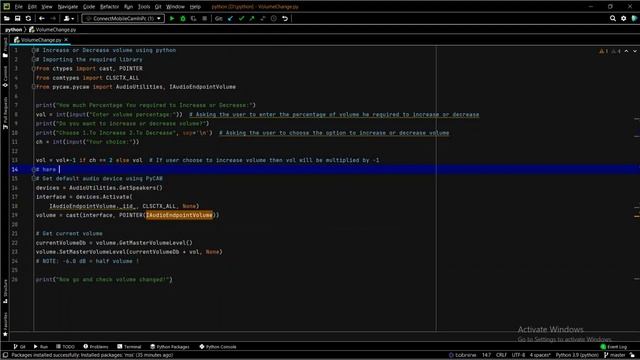Go to the next highlighted error arrow

(635, 51)
